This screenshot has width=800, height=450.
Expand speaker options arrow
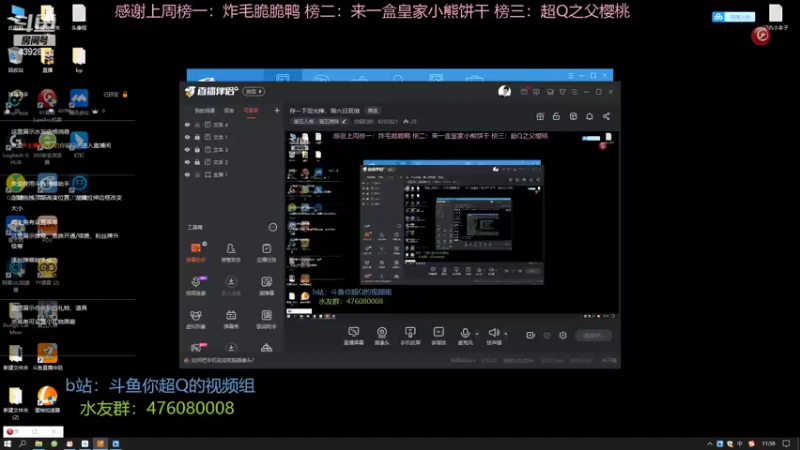(506, 334)
